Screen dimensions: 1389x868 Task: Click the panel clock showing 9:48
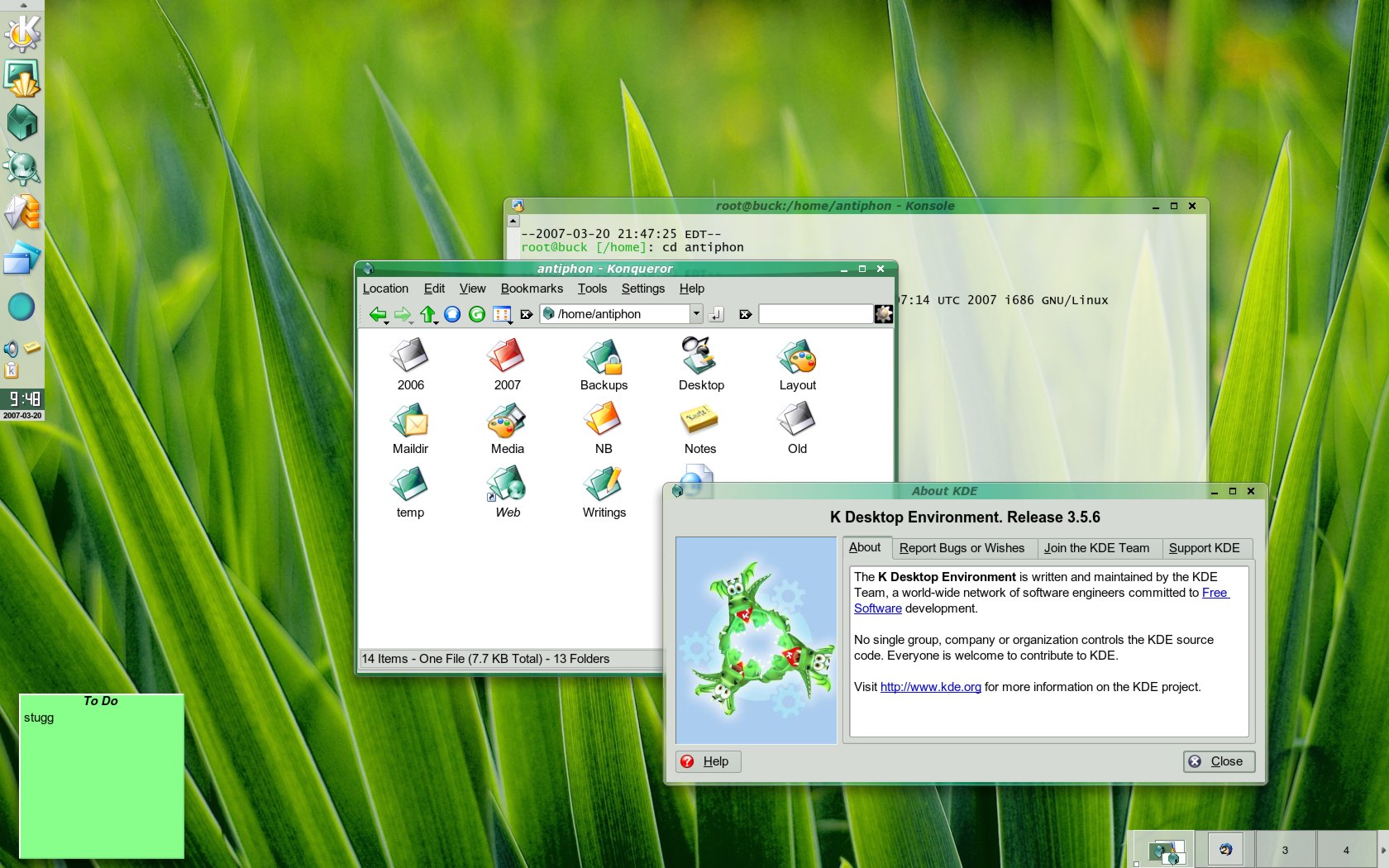[22, 398]
